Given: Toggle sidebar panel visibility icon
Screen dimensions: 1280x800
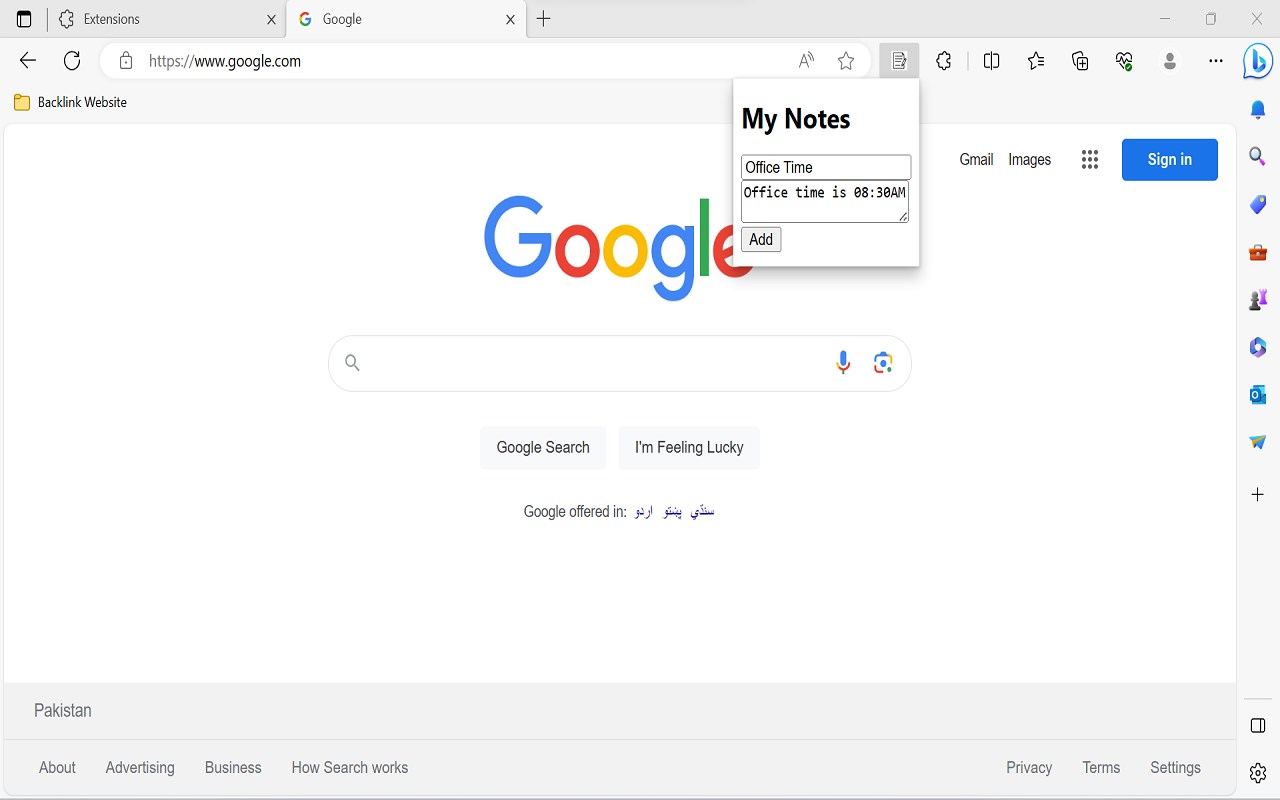Looking at the screenshot, I should coord(1258,725).
